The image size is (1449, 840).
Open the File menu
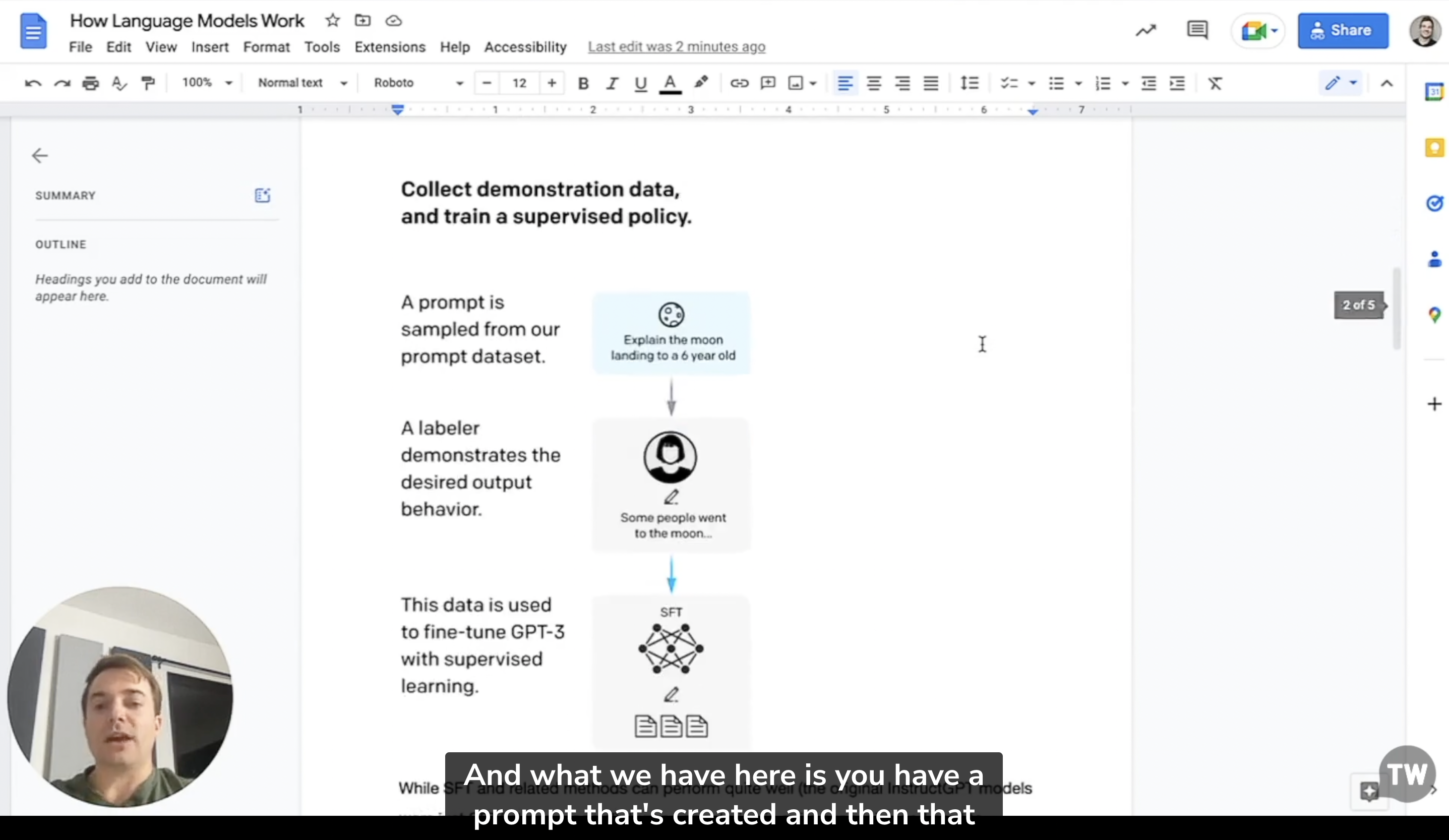coord(81,47)
